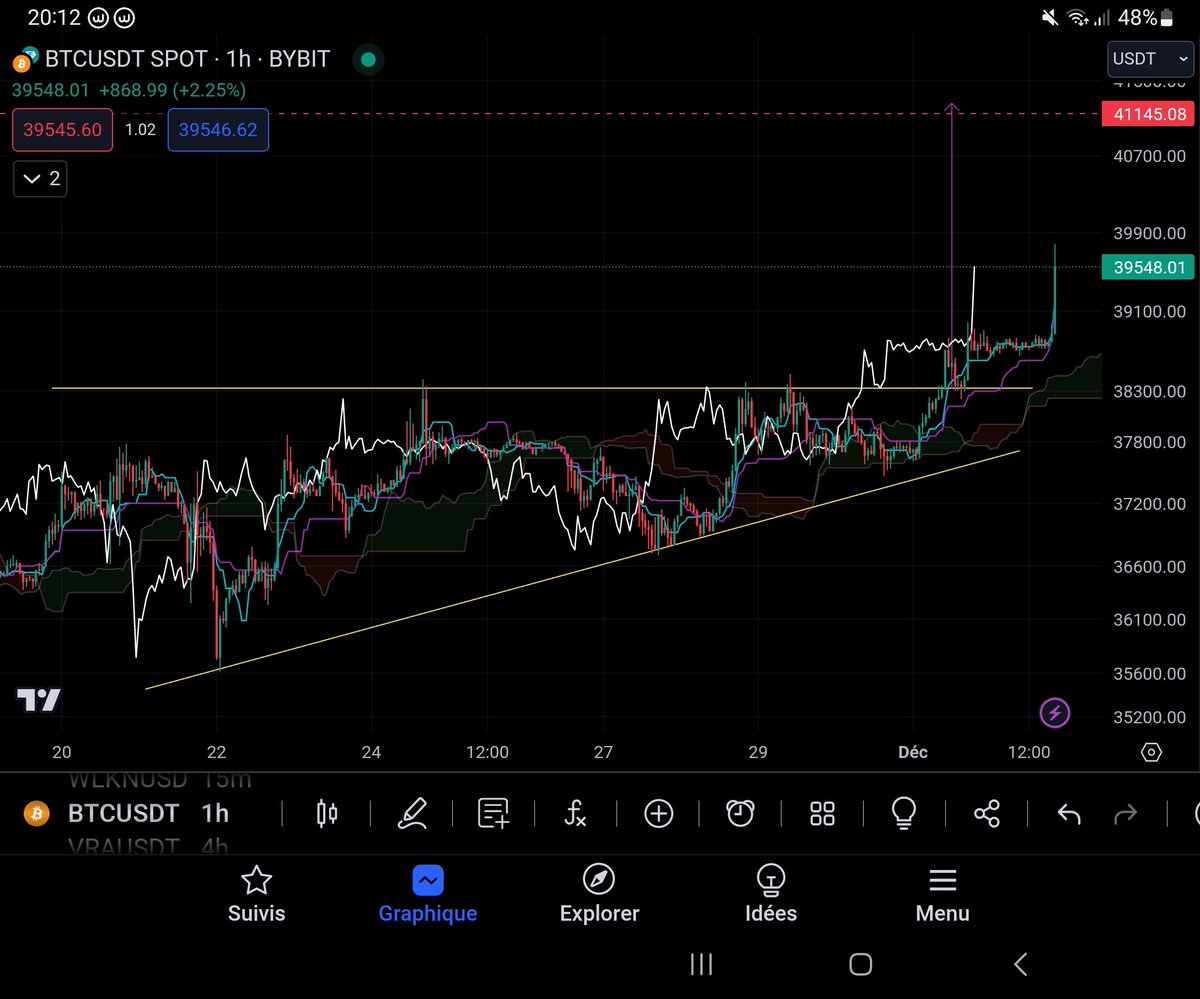Open chart settings hexagon icon
The image size is (1200, 999).
coord(1151,752)
